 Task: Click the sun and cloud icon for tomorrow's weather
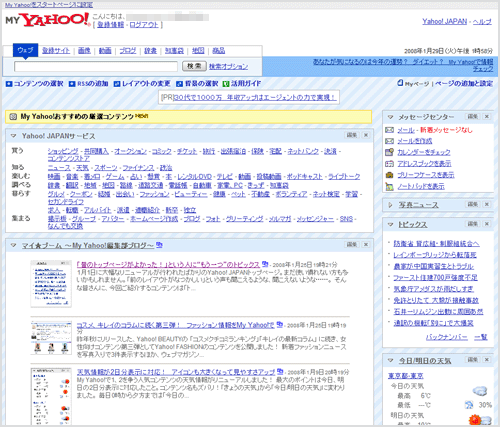(480, 420)
